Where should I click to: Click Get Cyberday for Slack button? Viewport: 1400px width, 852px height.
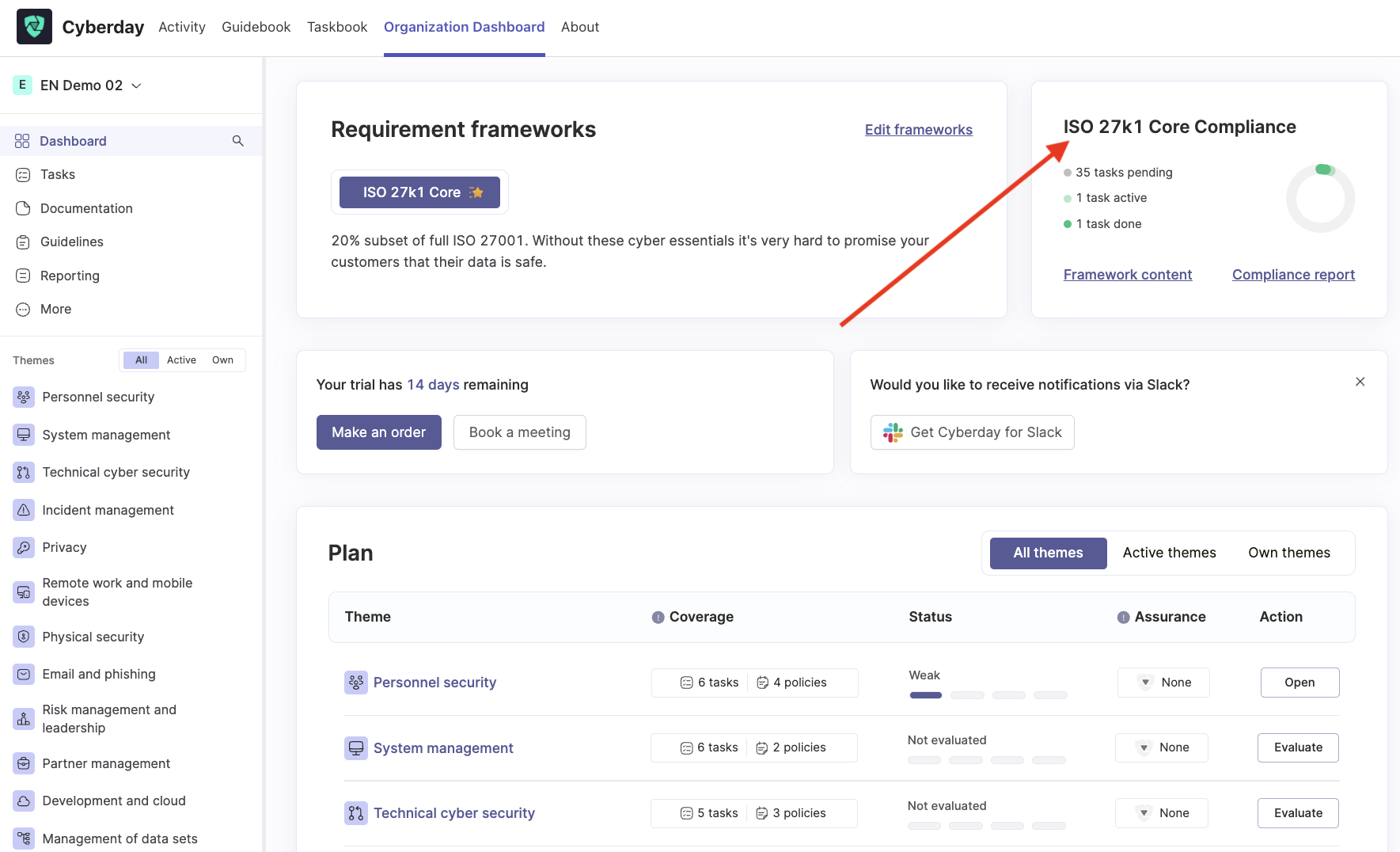972,432
